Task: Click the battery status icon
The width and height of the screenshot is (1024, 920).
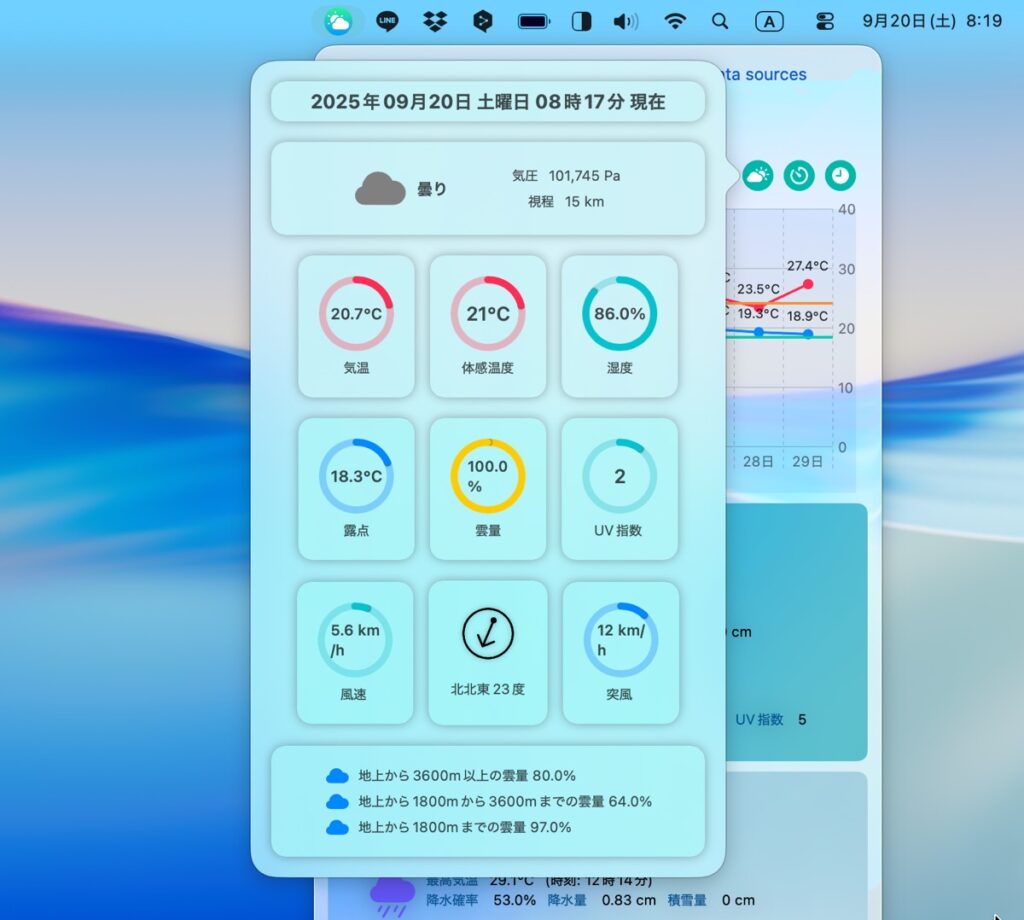Action: (534, 20)
